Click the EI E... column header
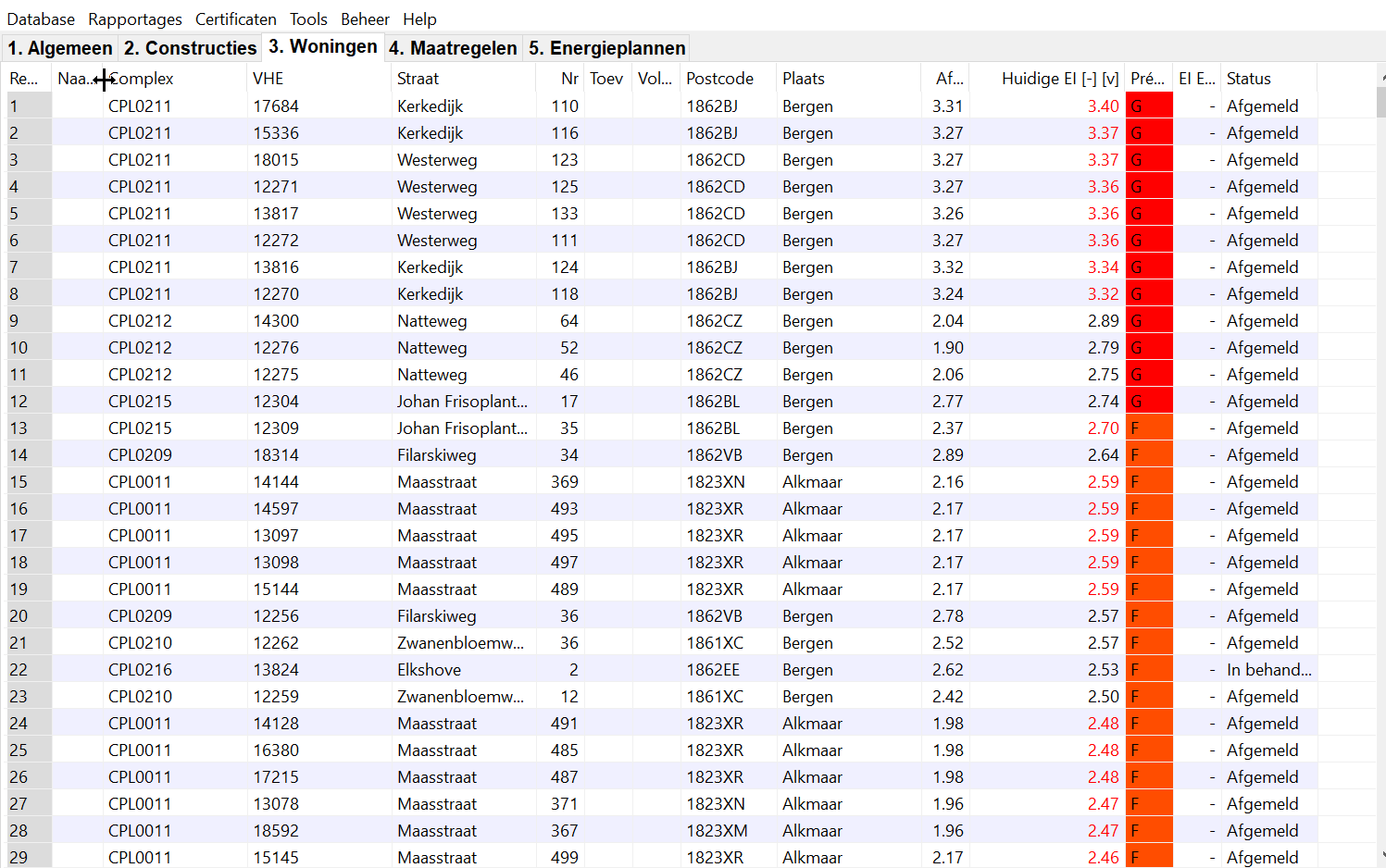The height and width of the screenshot is (868, 1386). (x=1197, y=79)
